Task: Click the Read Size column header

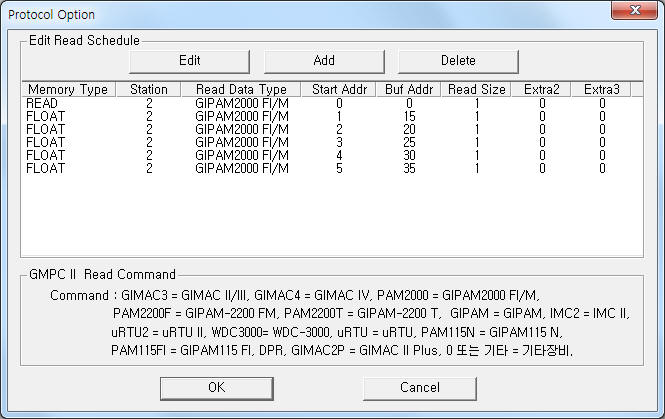Action: pos(477,89)
